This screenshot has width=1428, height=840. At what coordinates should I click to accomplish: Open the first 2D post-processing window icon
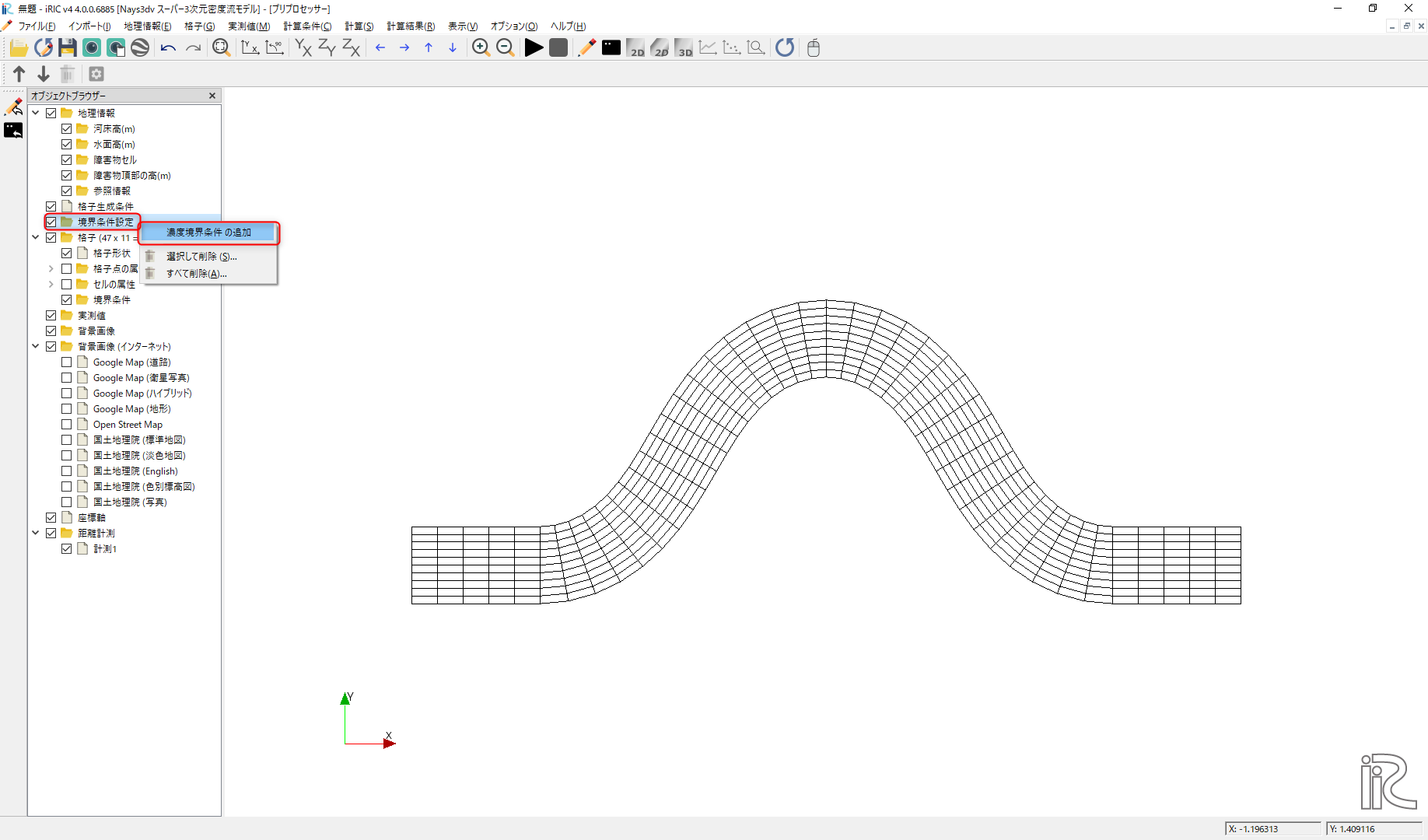pyautogui.click(x=635, y=48)
